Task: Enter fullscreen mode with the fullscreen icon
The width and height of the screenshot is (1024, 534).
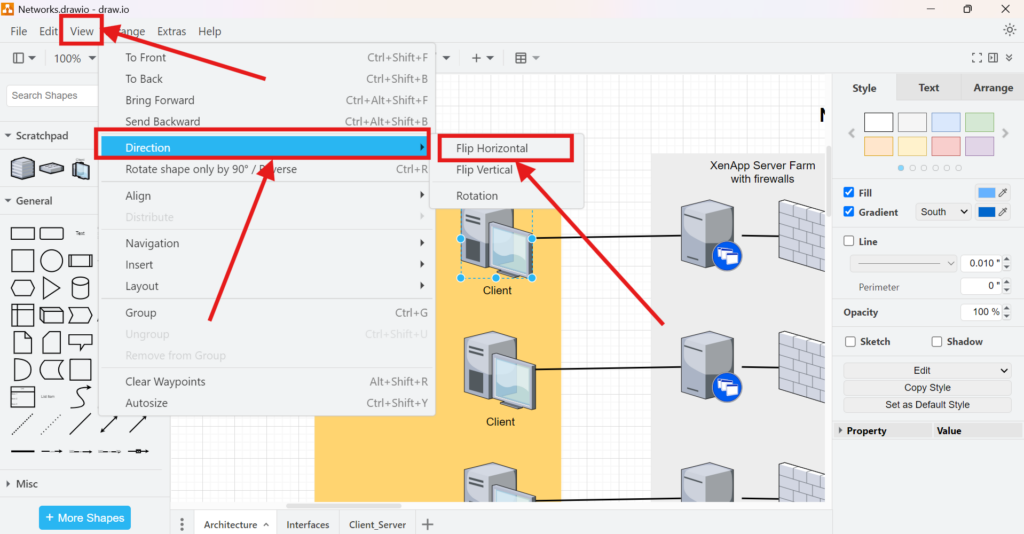Action: click(976, 58)
